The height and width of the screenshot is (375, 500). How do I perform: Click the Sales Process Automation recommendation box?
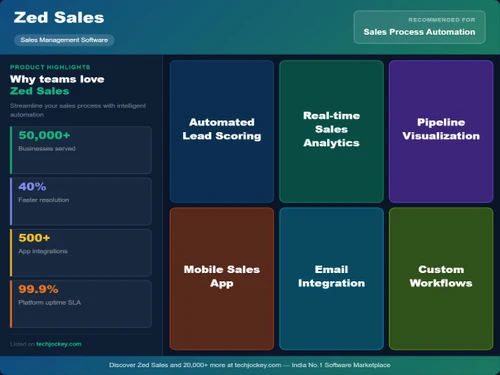pyautogui.click(x=419, y=27)
